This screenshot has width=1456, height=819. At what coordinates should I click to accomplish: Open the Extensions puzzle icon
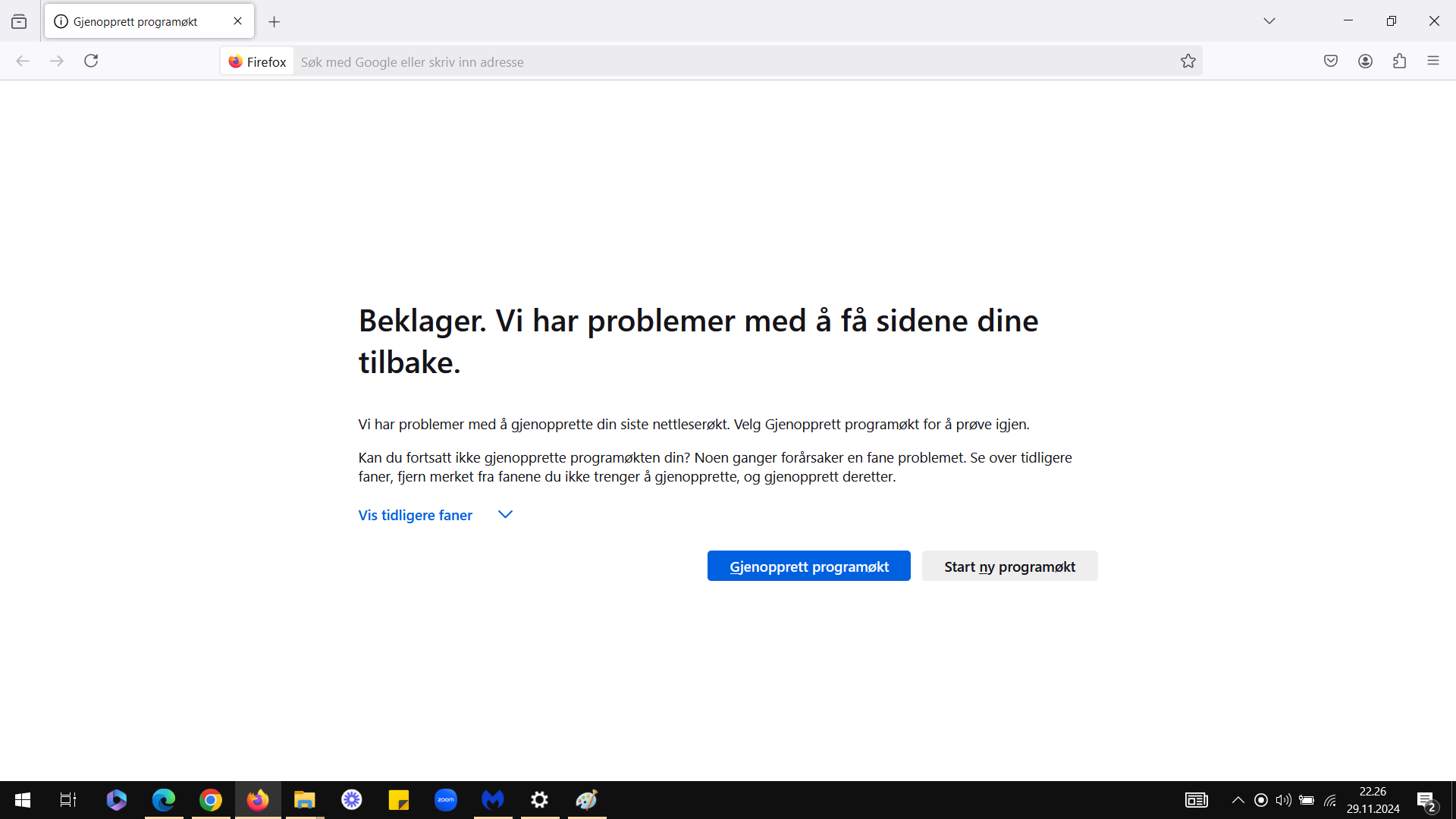tap(1400, 61)
